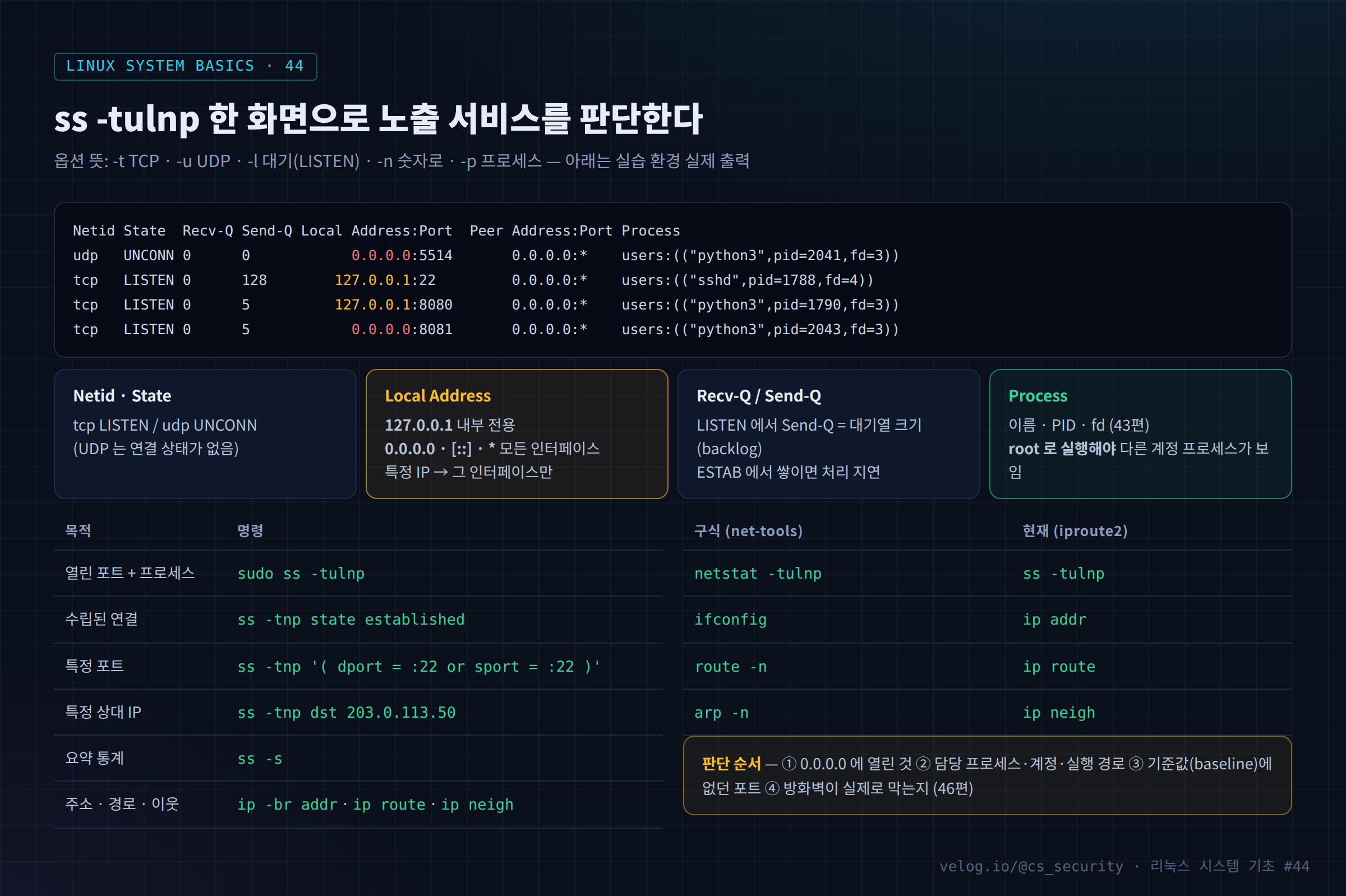
Task: Click the 'Recv-Q / Send-Q' card heading
Action: point(758,395)
